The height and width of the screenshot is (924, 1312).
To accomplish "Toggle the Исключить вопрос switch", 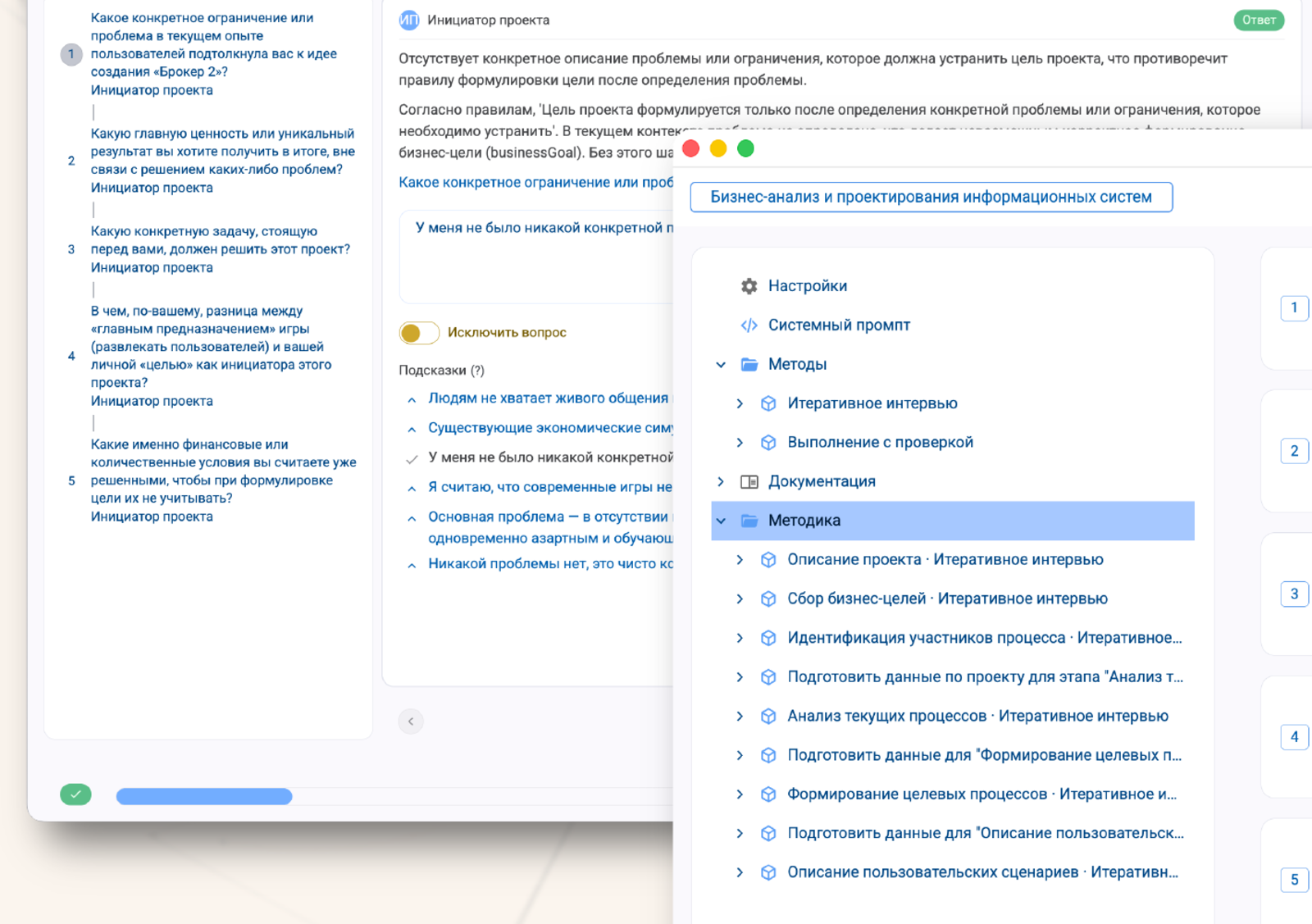I will point(419,333).
